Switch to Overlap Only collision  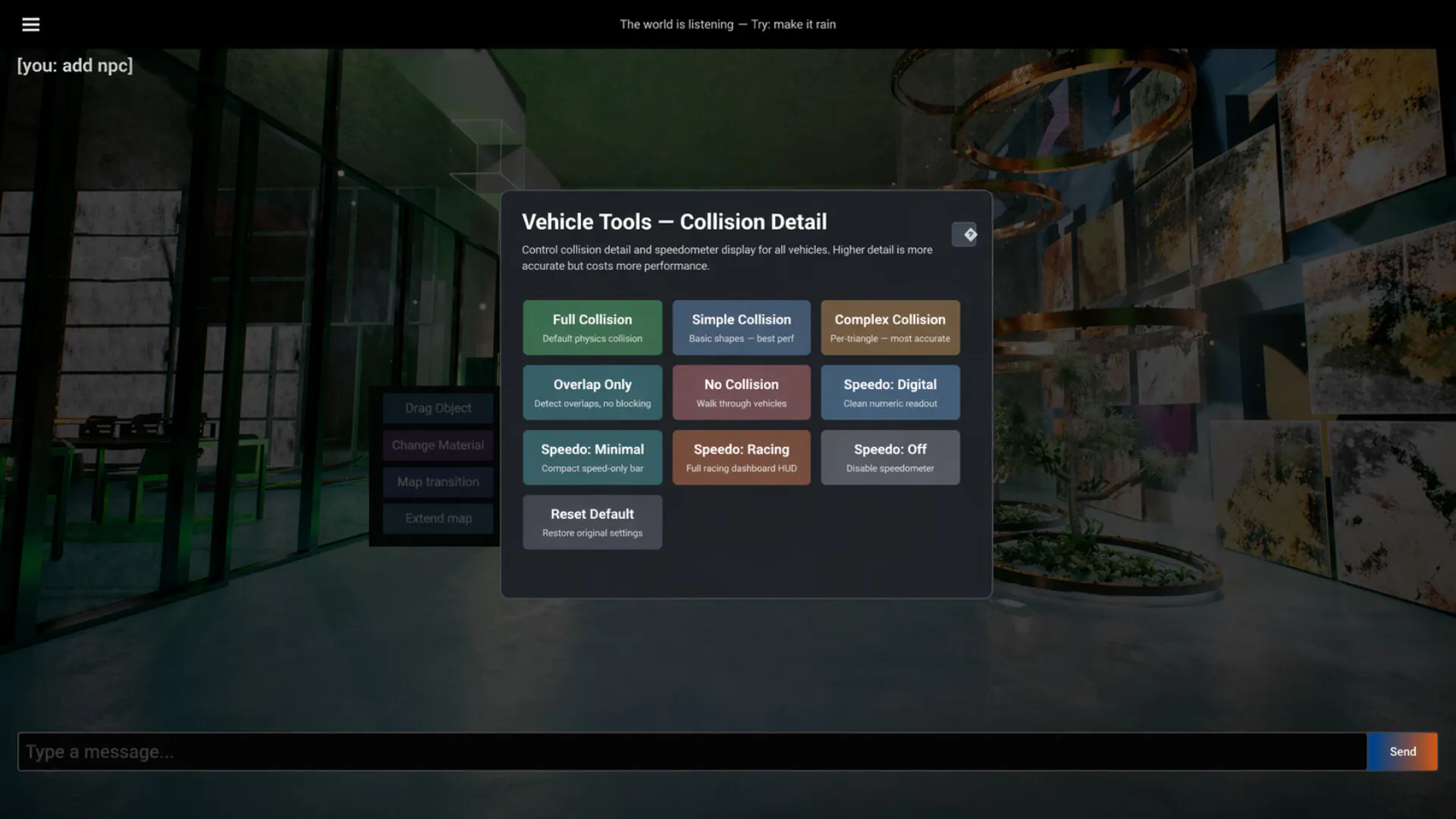[592, 393]
